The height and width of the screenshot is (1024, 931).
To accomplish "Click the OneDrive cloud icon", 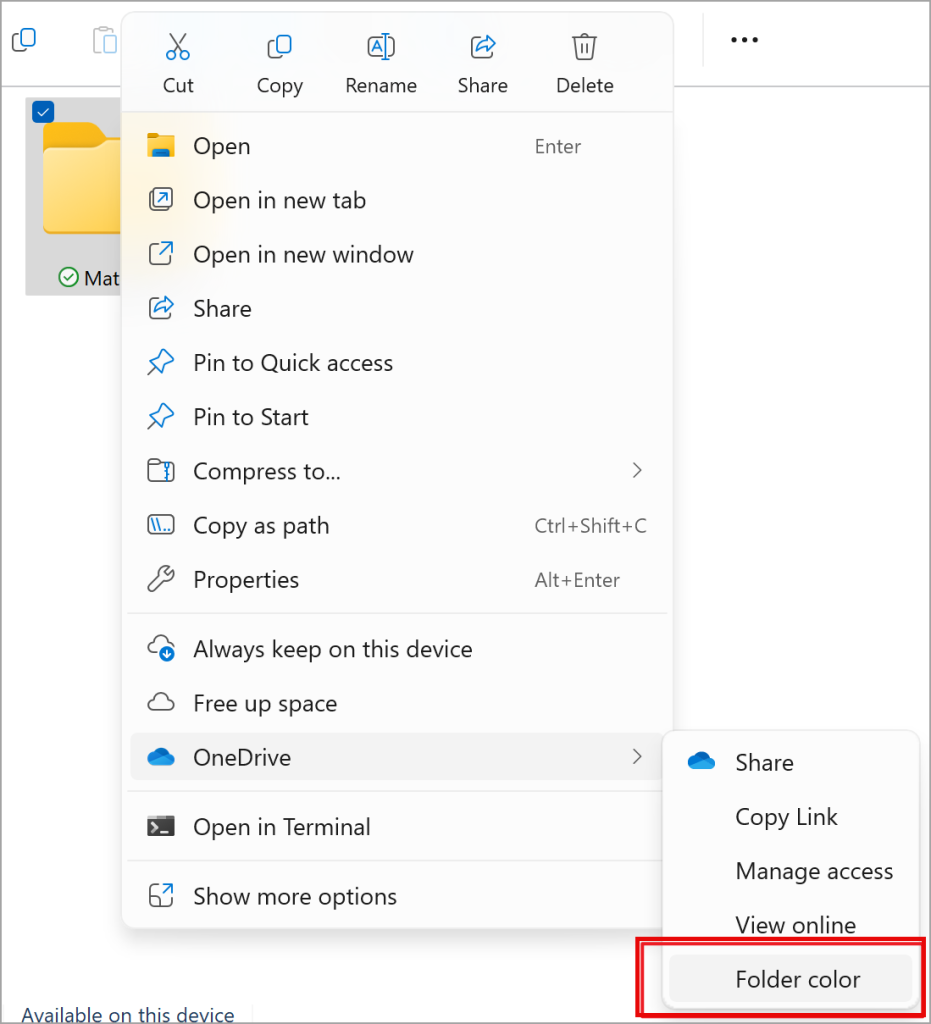I will coord(161,757).
